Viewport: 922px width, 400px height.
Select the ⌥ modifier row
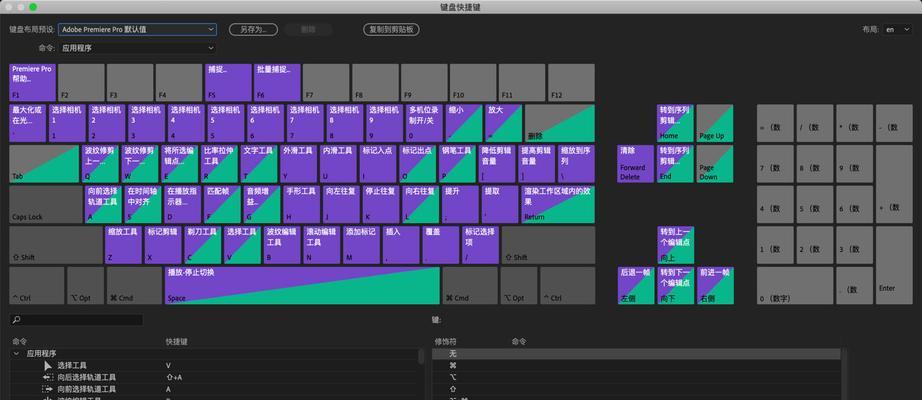pyautogui.click(x=636, y=377)
